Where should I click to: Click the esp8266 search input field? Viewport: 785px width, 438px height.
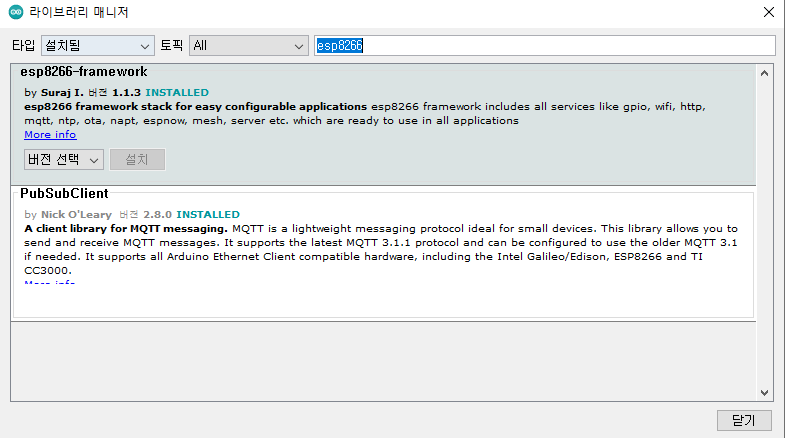point(545,46)
